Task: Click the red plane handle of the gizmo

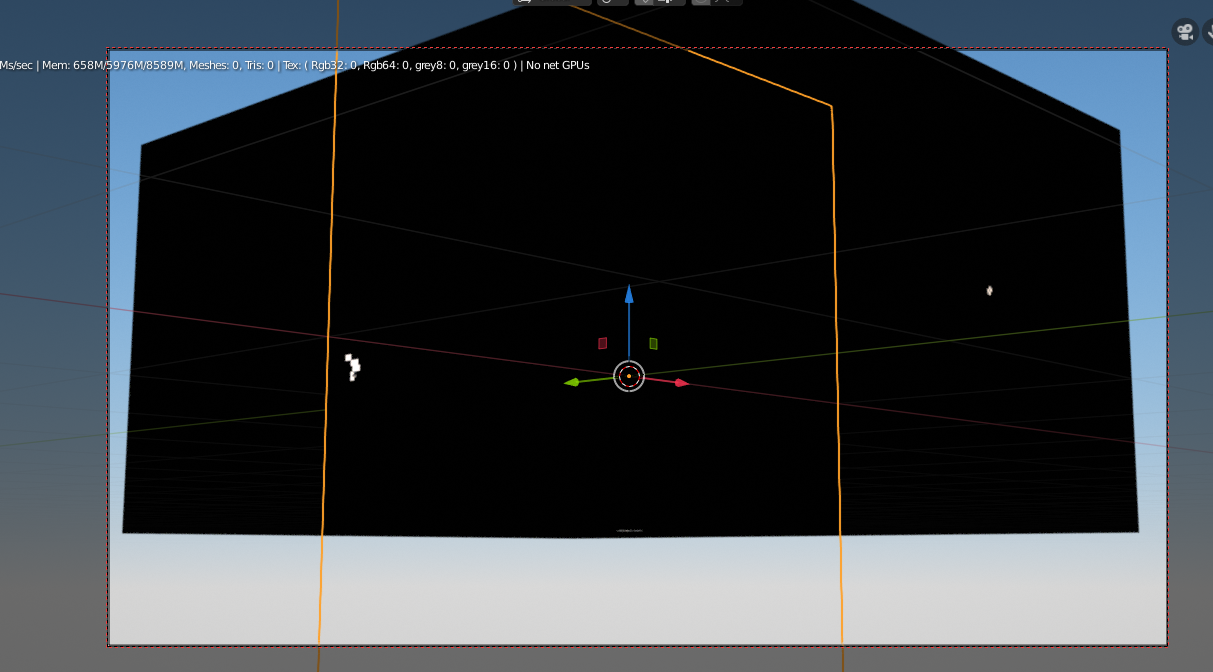Action: point(603,343)
